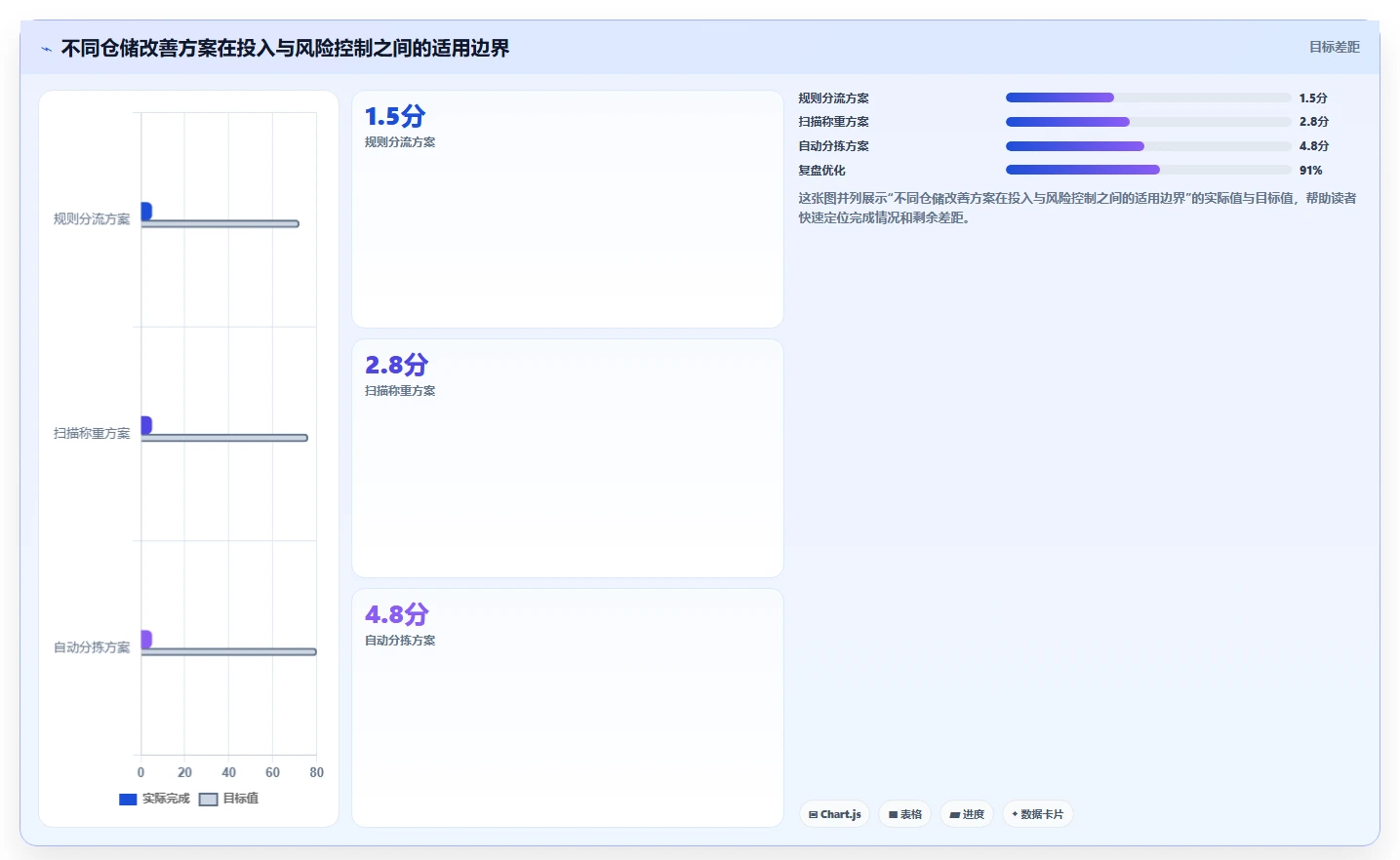Viewport: 1400px width, 860px height.
Task: Click the 表格 tag
Action: 905,814
